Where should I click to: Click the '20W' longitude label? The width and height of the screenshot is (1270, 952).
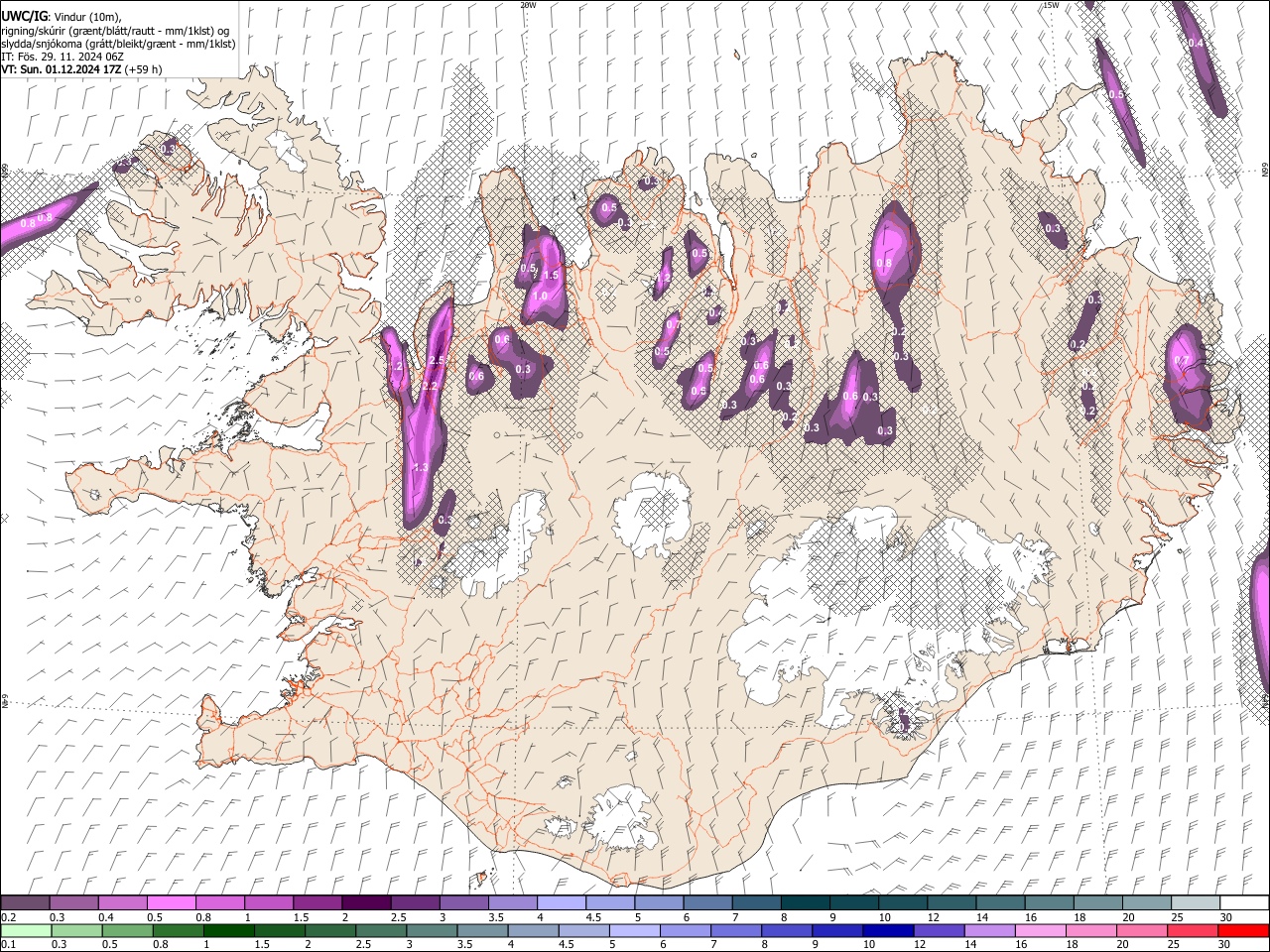pyautogui.click(x=528, y=5)
